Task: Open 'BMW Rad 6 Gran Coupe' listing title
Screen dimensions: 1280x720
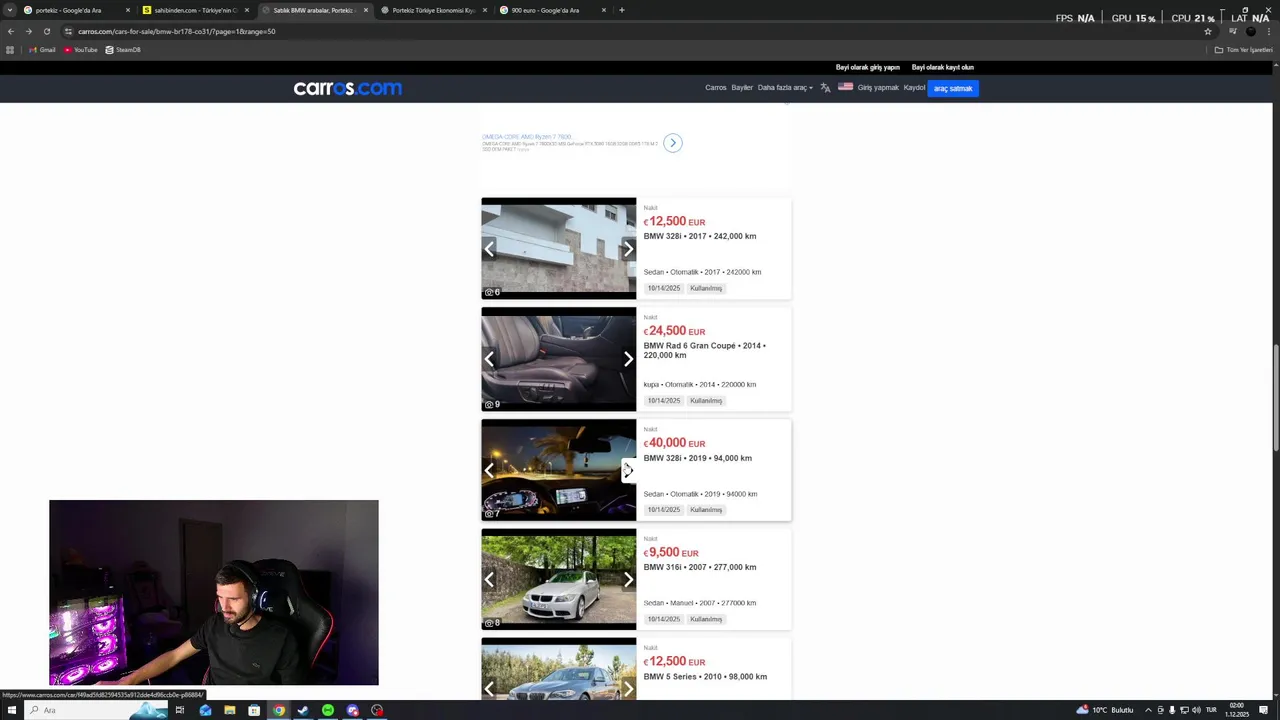Action: (705, 350)
